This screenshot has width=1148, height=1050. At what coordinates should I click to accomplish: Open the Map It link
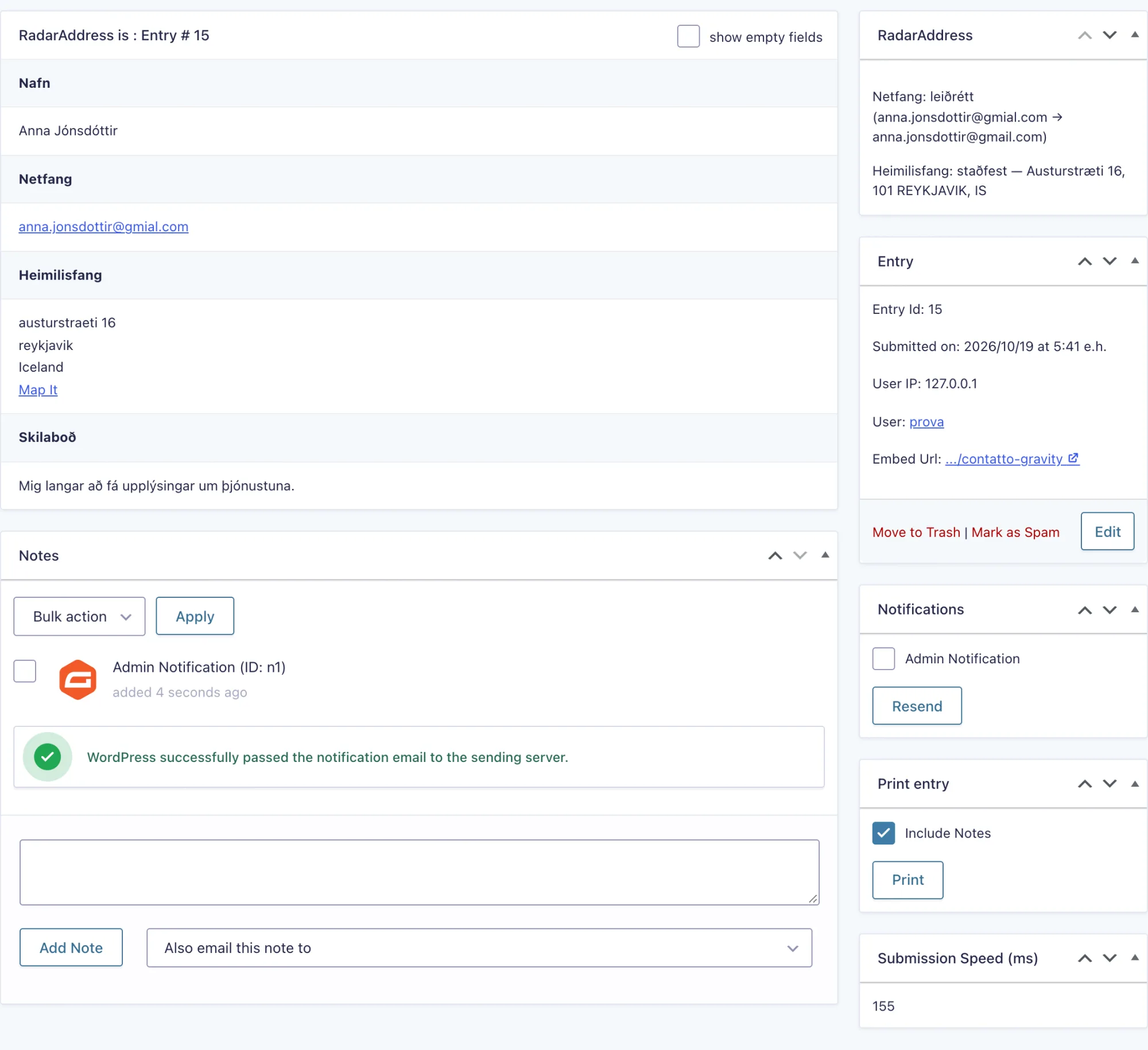38,390
